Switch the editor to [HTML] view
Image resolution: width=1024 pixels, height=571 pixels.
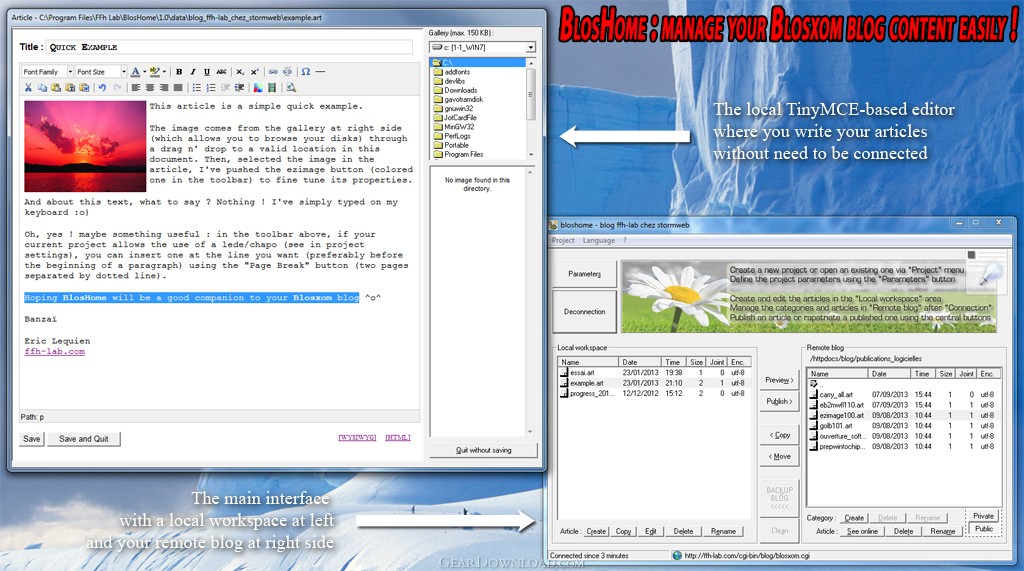[398, 438]
